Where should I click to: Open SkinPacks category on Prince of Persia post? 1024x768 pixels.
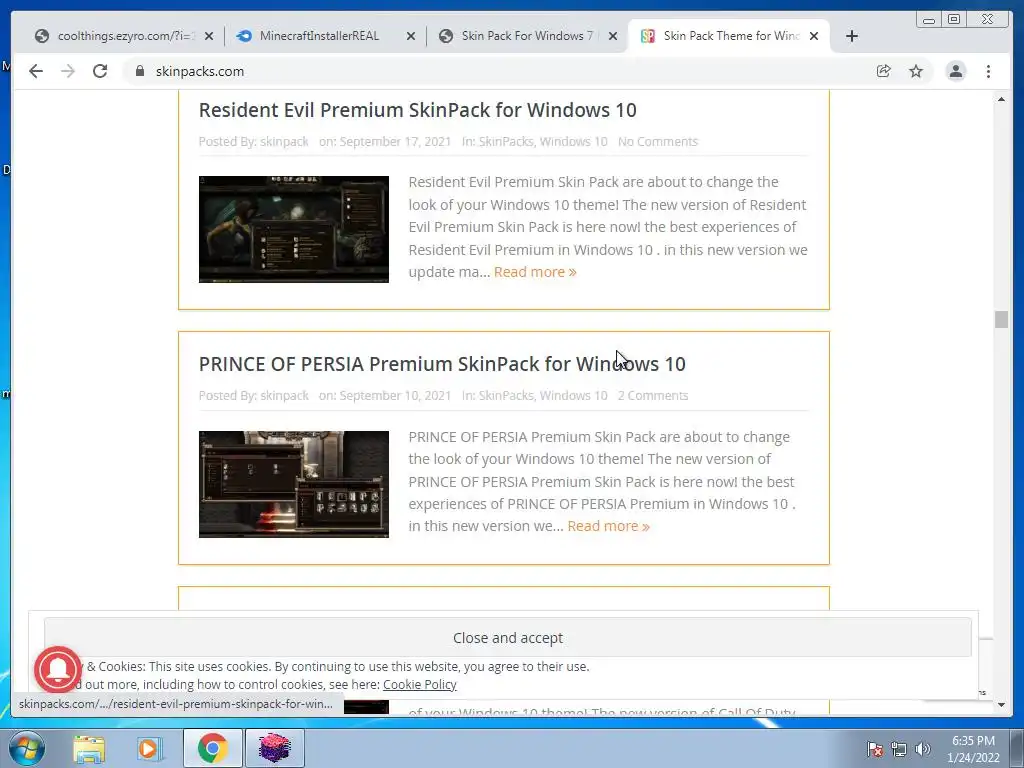pos(506,395)
